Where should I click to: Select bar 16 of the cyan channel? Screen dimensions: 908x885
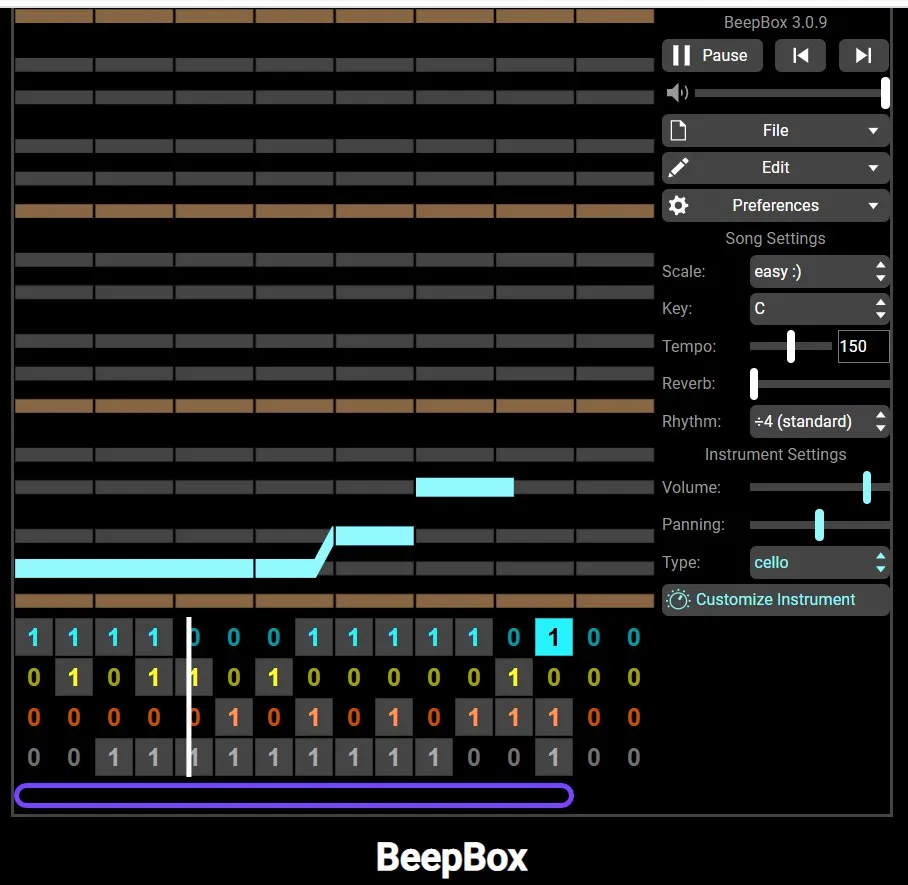click(634, 637)
